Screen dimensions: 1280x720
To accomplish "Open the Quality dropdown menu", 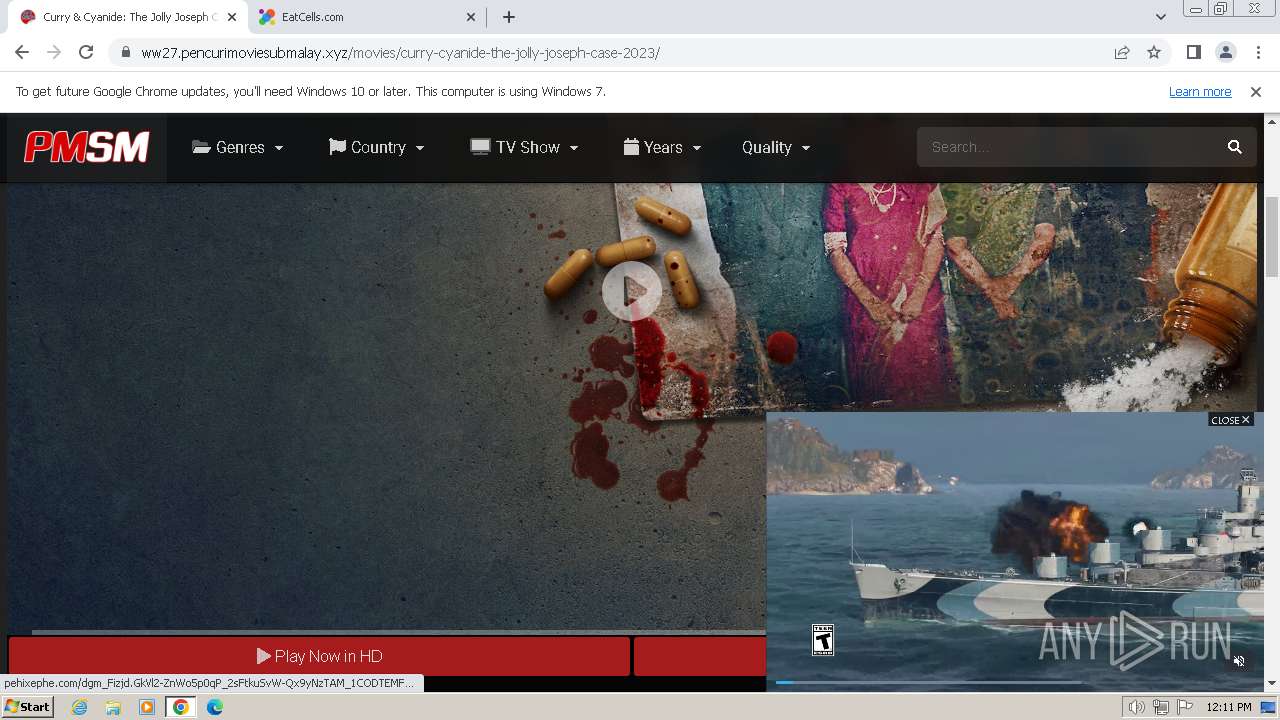I will pos(776,147).
